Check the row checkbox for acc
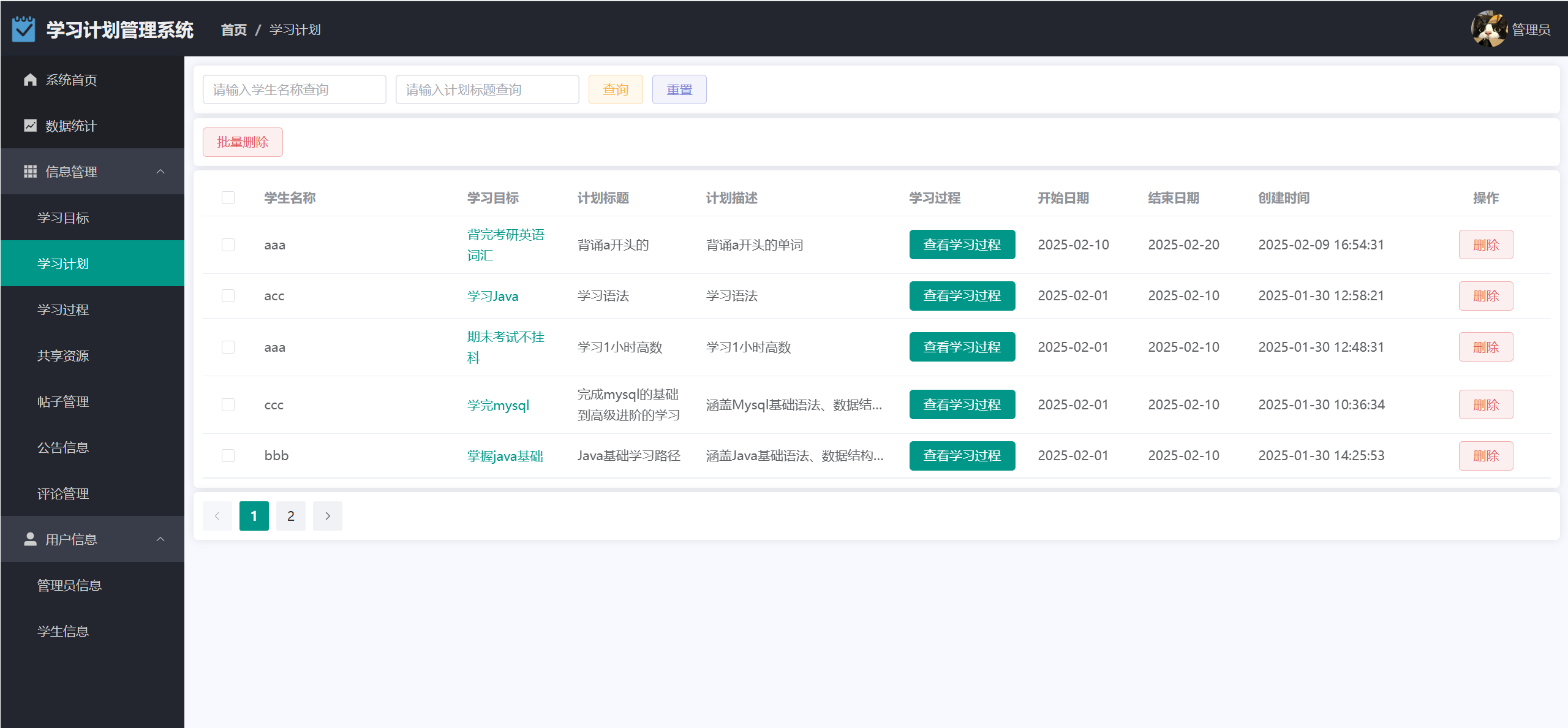1568x728 pixels. pyautogui.click(x=228, y=296)
